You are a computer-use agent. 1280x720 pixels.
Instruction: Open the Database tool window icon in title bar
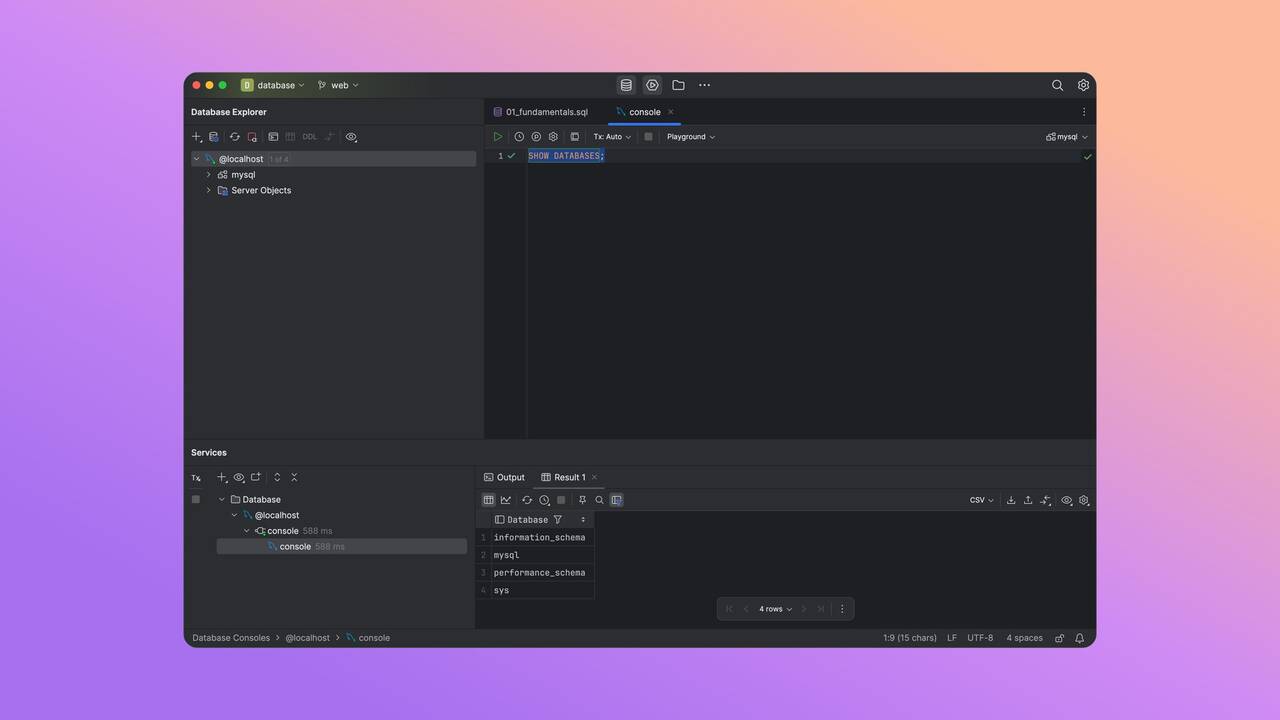tap(626, 85)
